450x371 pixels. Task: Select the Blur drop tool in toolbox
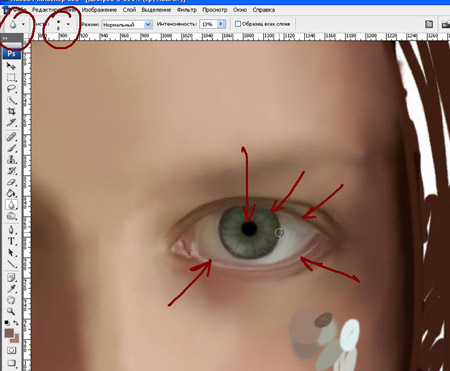[x=11, y=205]
